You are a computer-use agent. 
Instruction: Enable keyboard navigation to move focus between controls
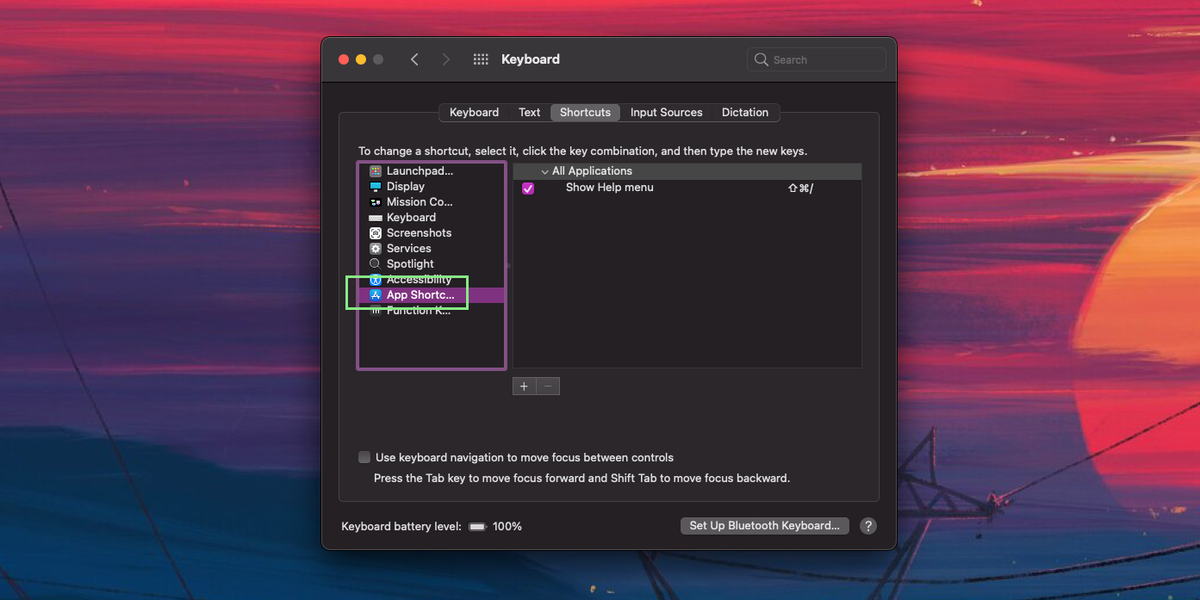pyautogui.click(x=364, y=456)
